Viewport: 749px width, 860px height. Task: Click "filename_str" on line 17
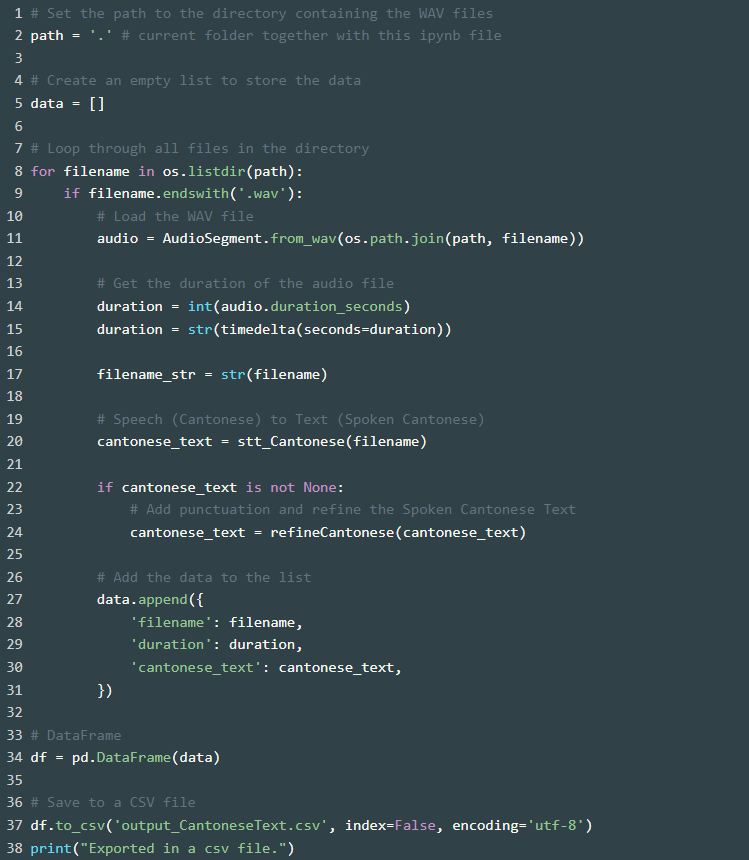click(146, 375)
